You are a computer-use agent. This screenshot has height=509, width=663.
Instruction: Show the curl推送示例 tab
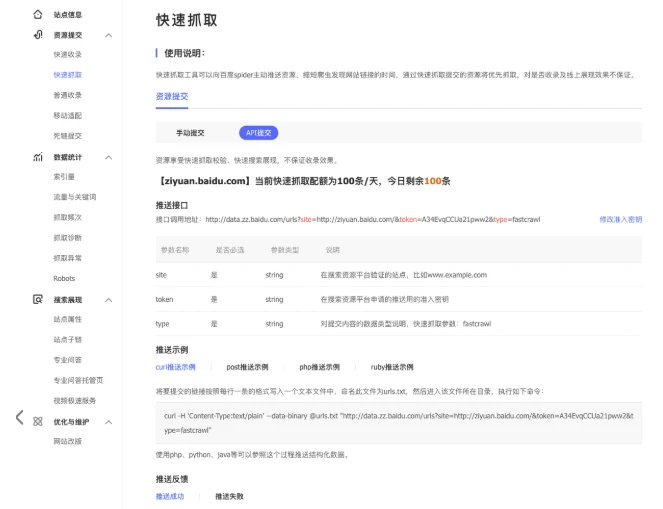tap(175, 367)
